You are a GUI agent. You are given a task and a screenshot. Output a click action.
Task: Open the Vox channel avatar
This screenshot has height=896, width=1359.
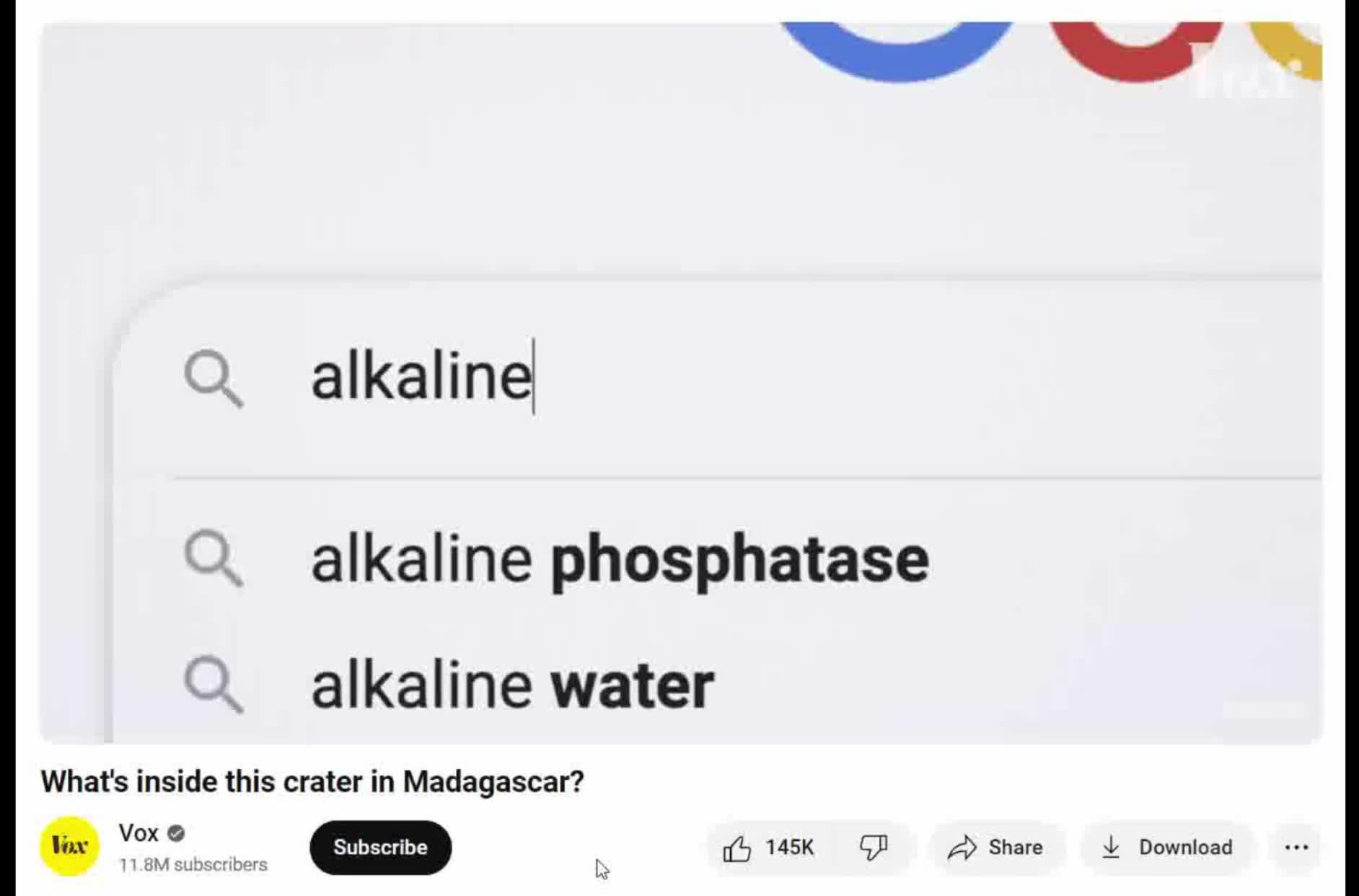pyautogui.click(x=69, y=847)
